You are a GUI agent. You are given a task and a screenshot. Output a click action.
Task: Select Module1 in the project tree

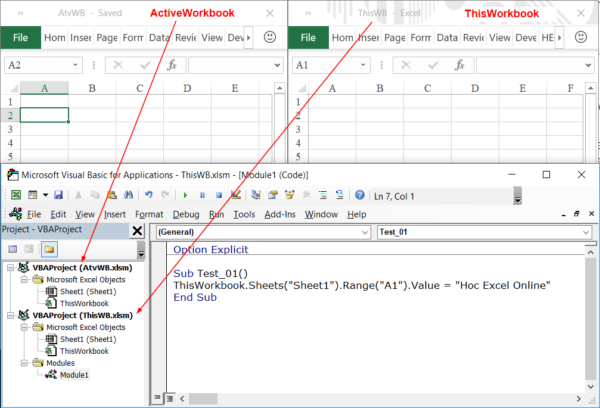click(x=74, y=375)
